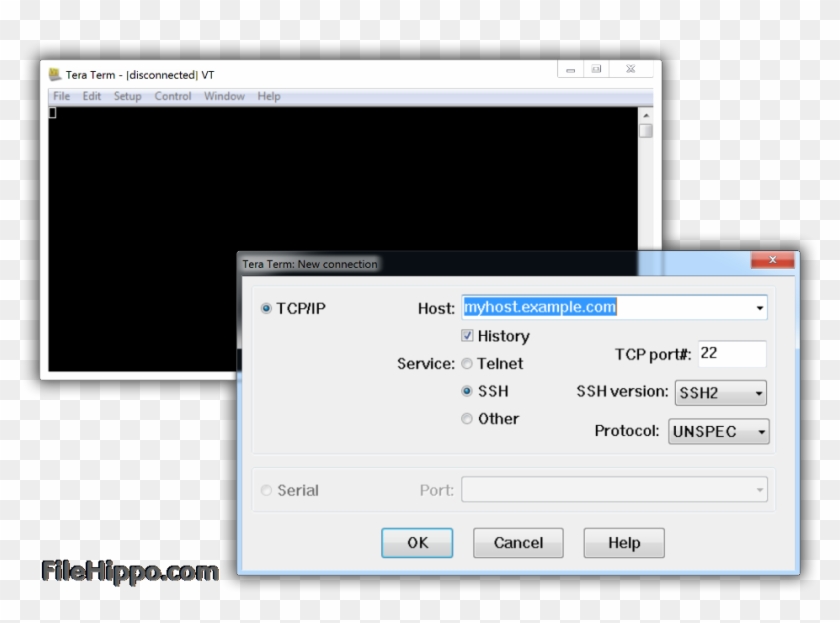Open the Edit menu
Screen dimensions: 840x623
(x=92, y=96)
